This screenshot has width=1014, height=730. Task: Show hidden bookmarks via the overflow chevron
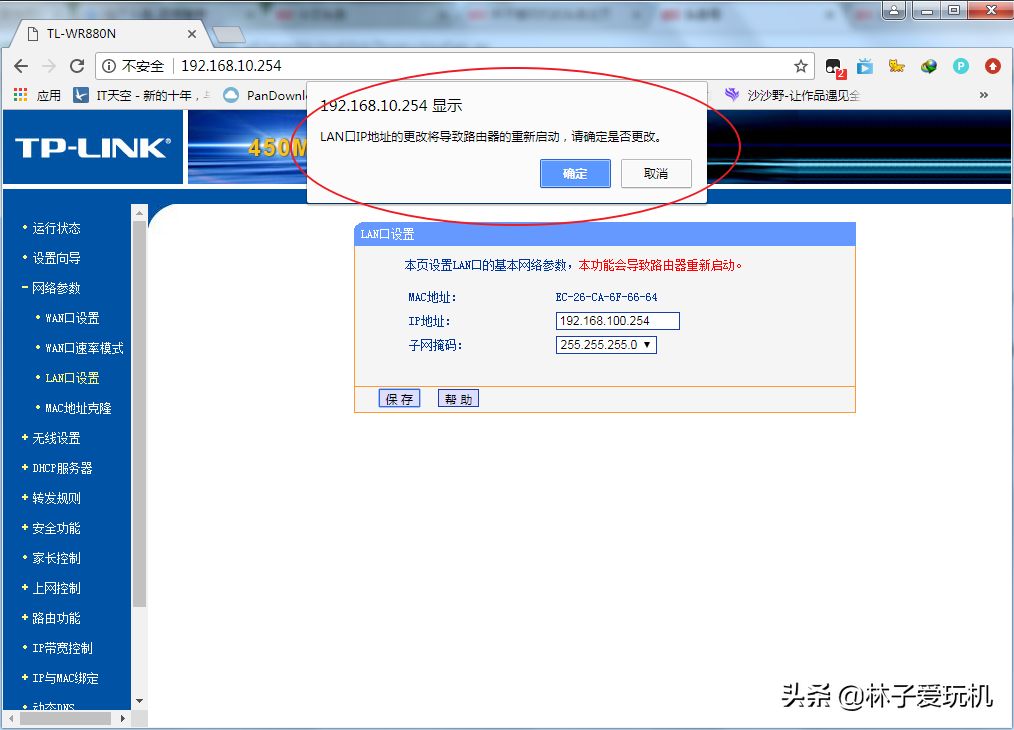pyautogui.click(x=983, y=95)
